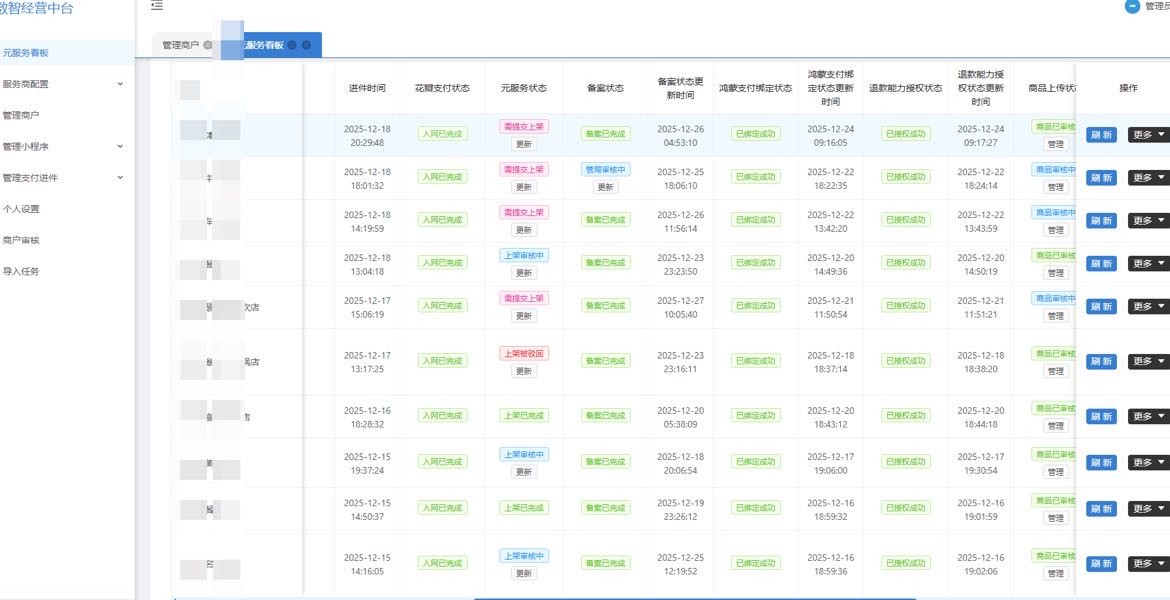Switch to the 管理商户 tab
Screen dimensions: 1170x600
[x=181, y=45]
